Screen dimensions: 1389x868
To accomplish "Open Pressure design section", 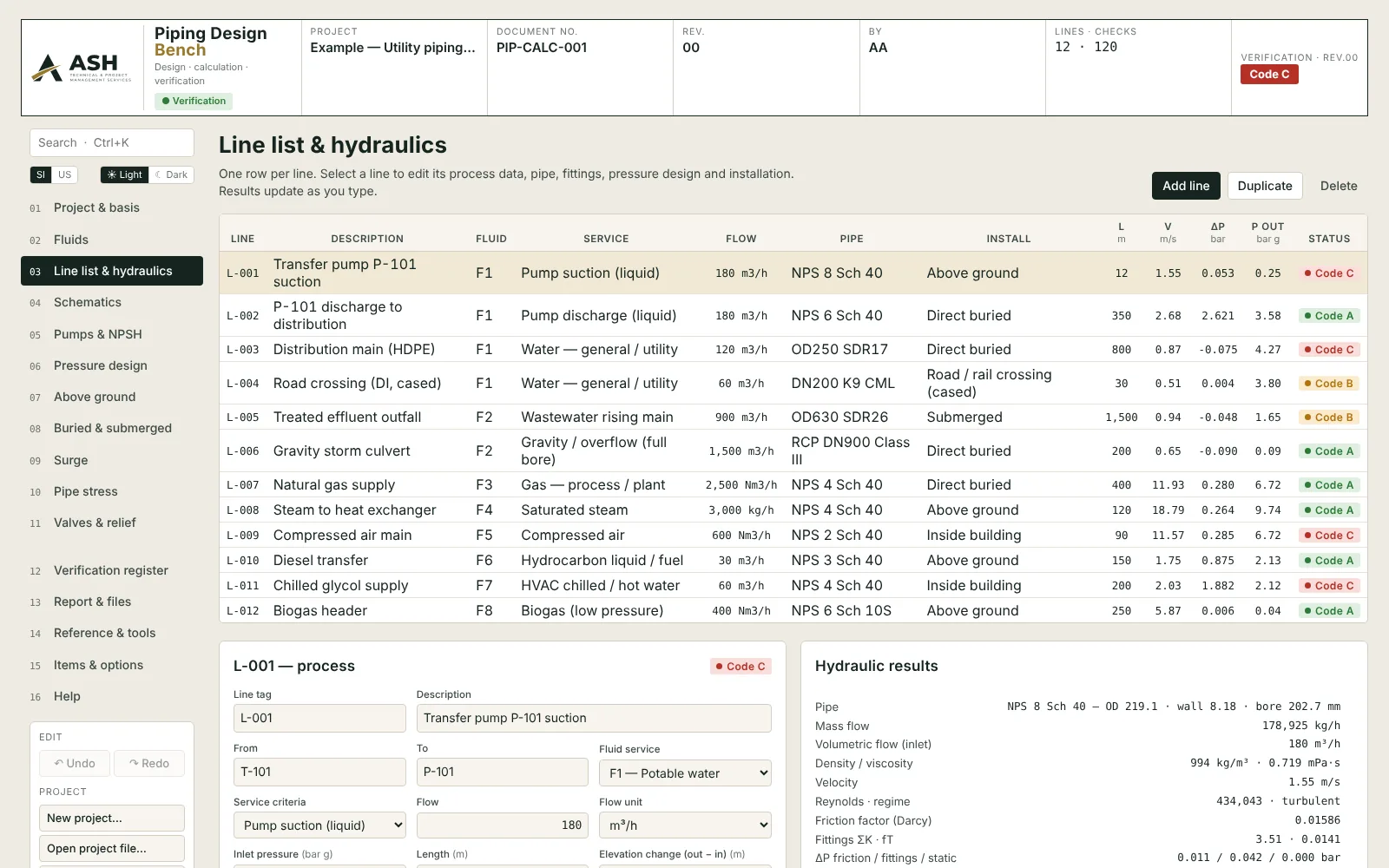I will 112,365.
